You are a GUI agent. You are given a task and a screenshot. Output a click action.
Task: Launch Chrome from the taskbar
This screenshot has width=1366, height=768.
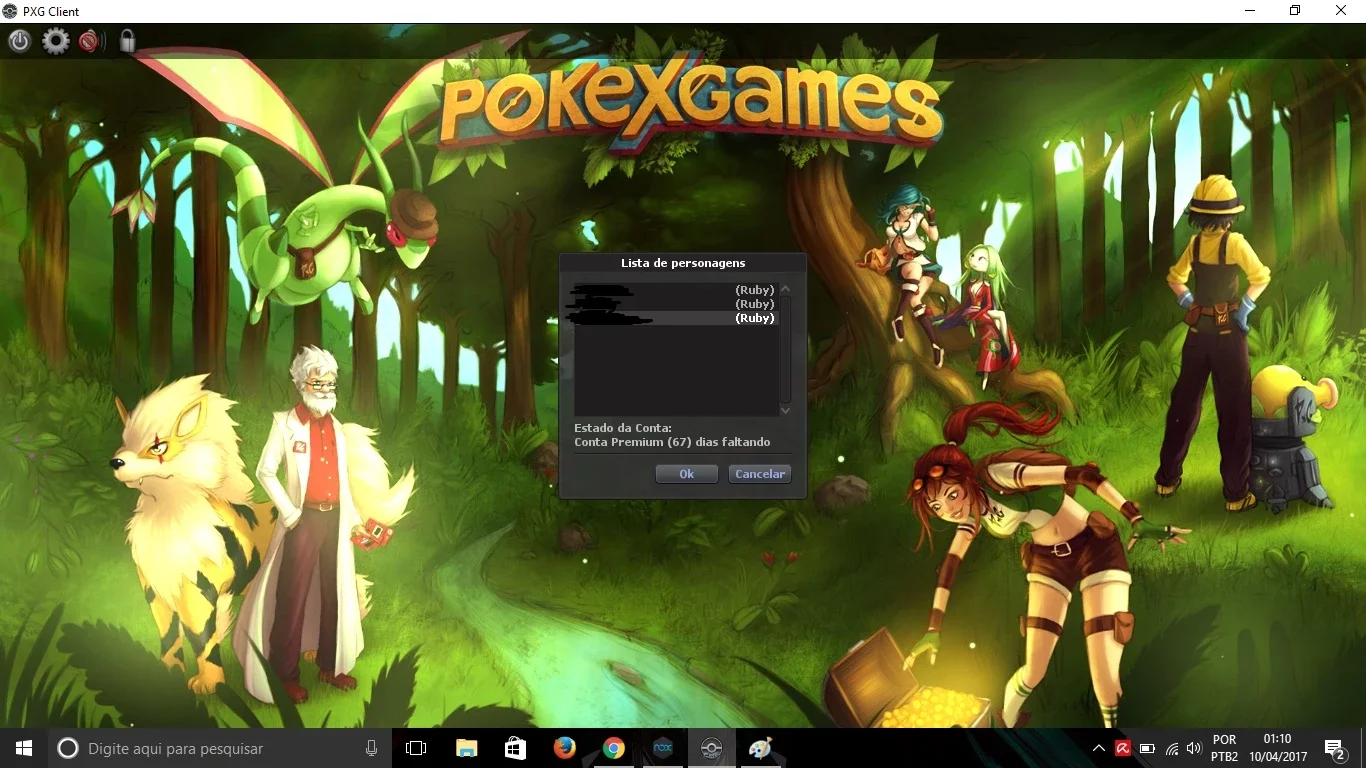tap(614, 748)
